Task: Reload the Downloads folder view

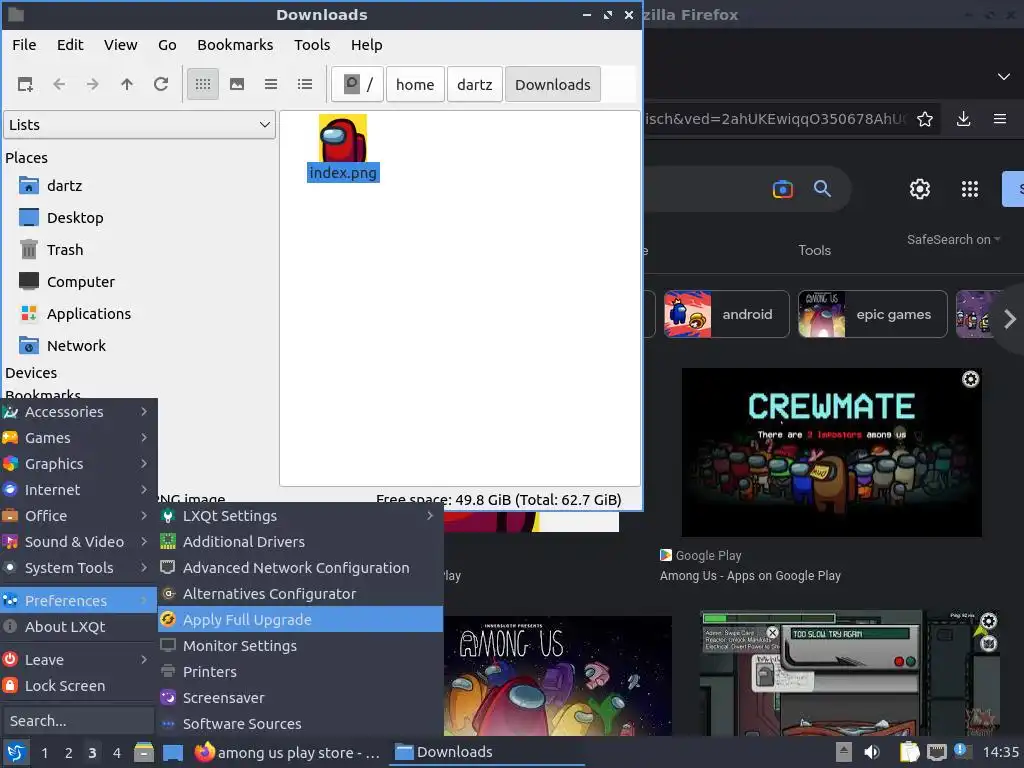Action: point(161,84)
